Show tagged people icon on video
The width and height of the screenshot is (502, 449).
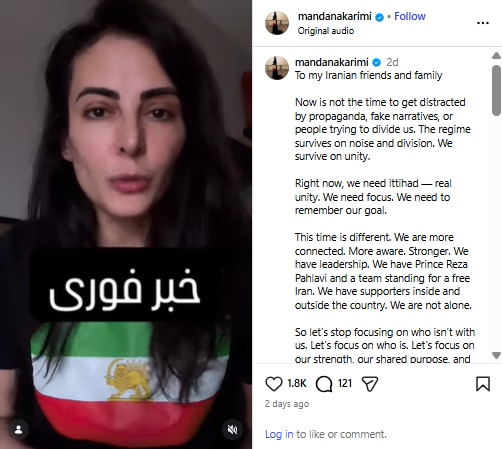(19, 430)
